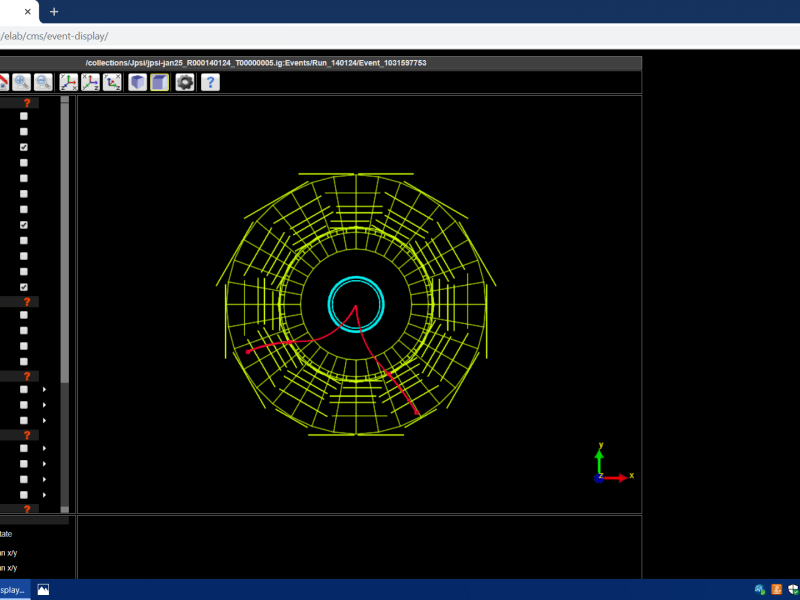Viewport: 800px width, 600px height.
Task: Click the axis-view icon left of the perspective cube
Action: click(x=113, y=83)
